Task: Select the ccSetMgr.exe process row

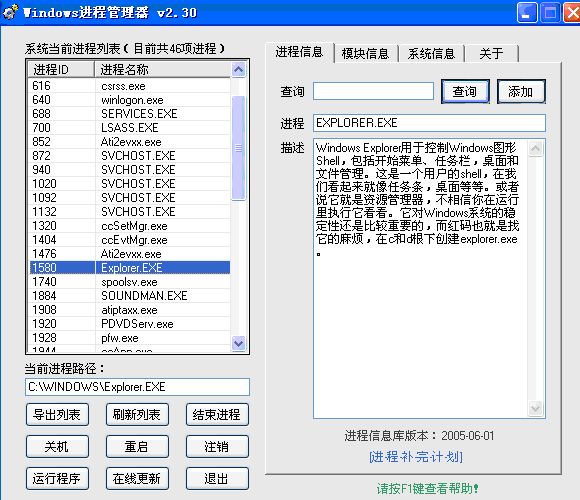Action: [x=129, y=226]
